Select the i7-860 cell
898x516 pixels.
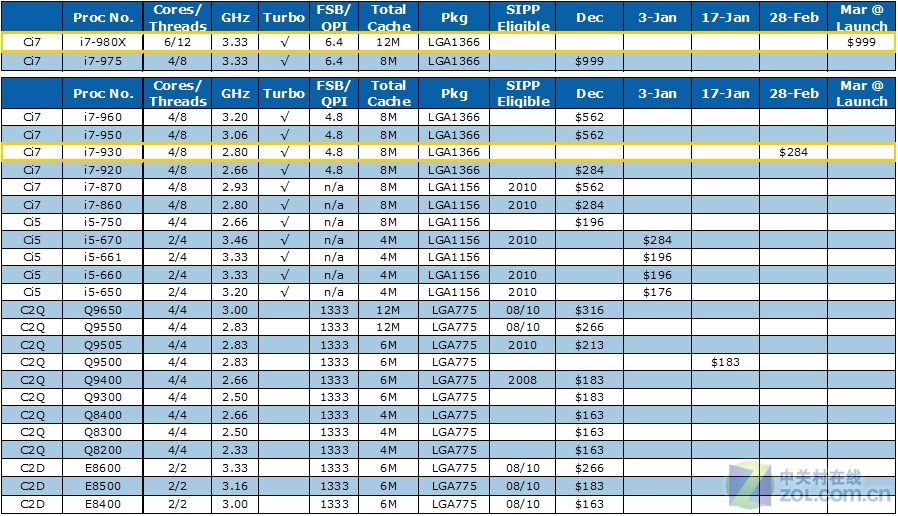click(103, 205)
